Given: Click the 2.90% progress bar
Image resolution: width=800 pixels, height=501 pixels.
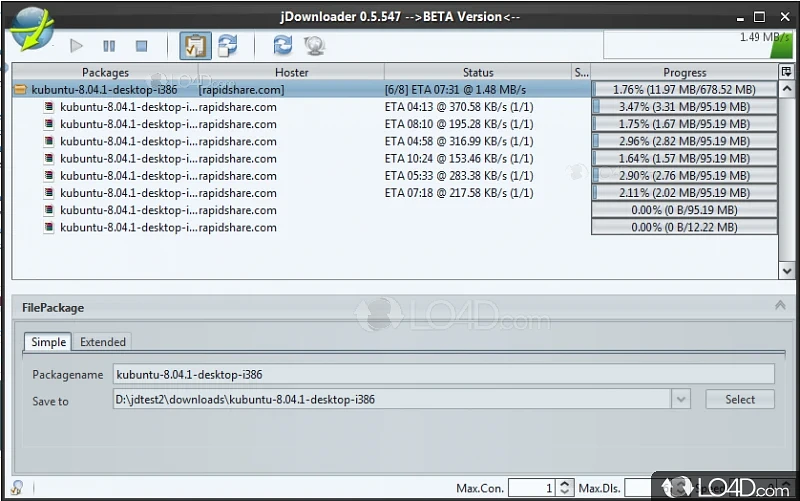Looking at the screenshot, I should (684, 176).
